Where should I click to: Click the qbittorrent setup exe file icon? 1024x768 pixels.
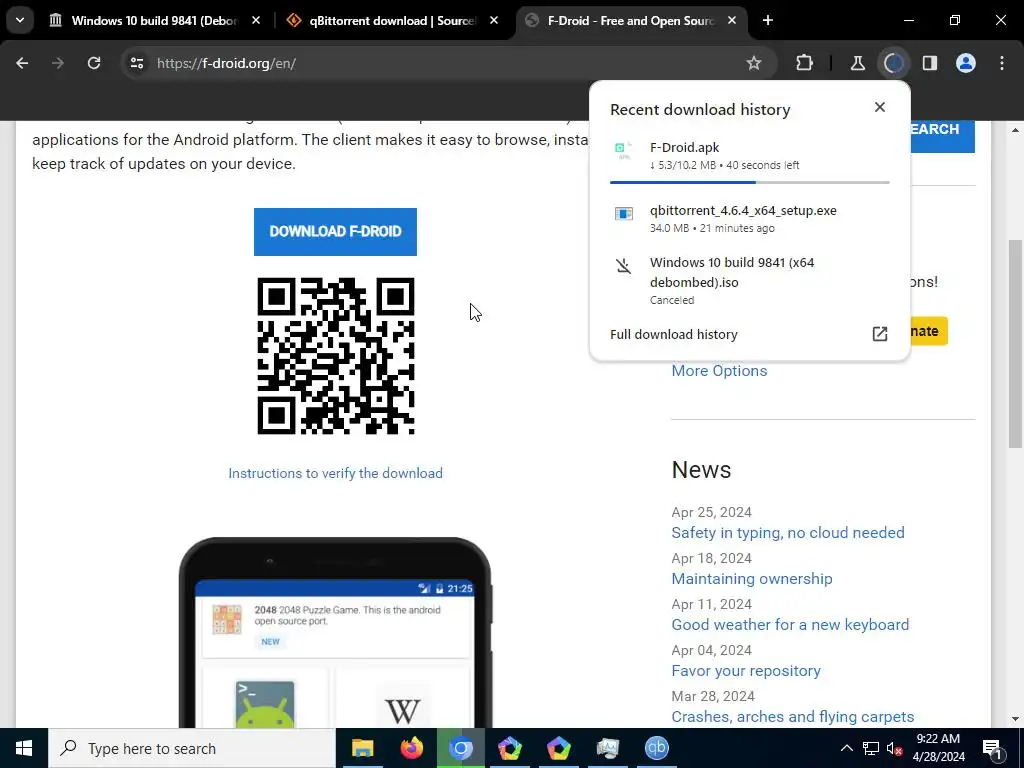[624, 214]
